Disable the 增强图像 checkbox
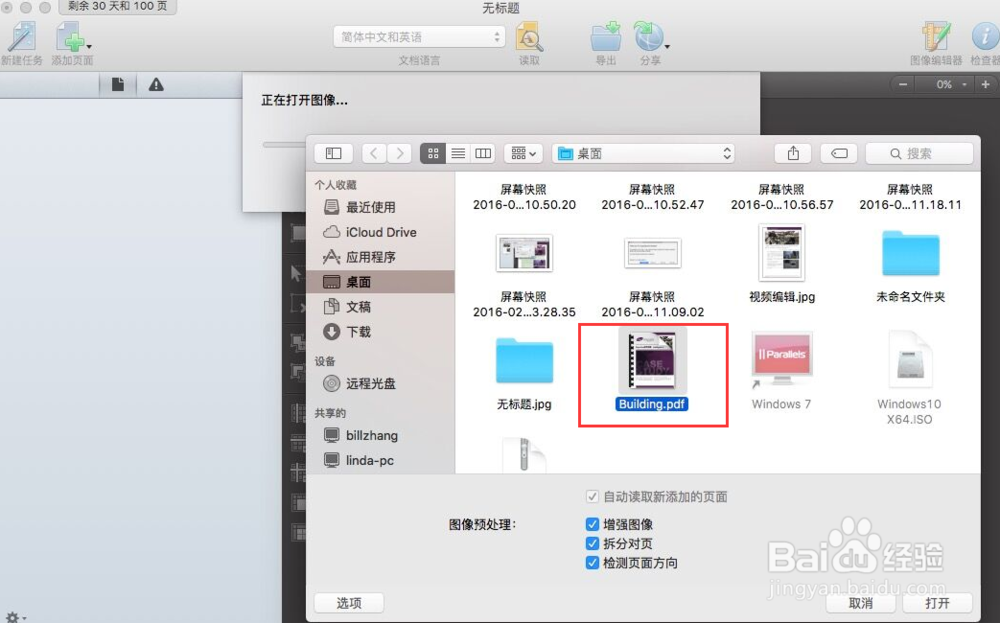This screenshot has height=623, width=1000. pyautogui.click(x=594, y=523)
